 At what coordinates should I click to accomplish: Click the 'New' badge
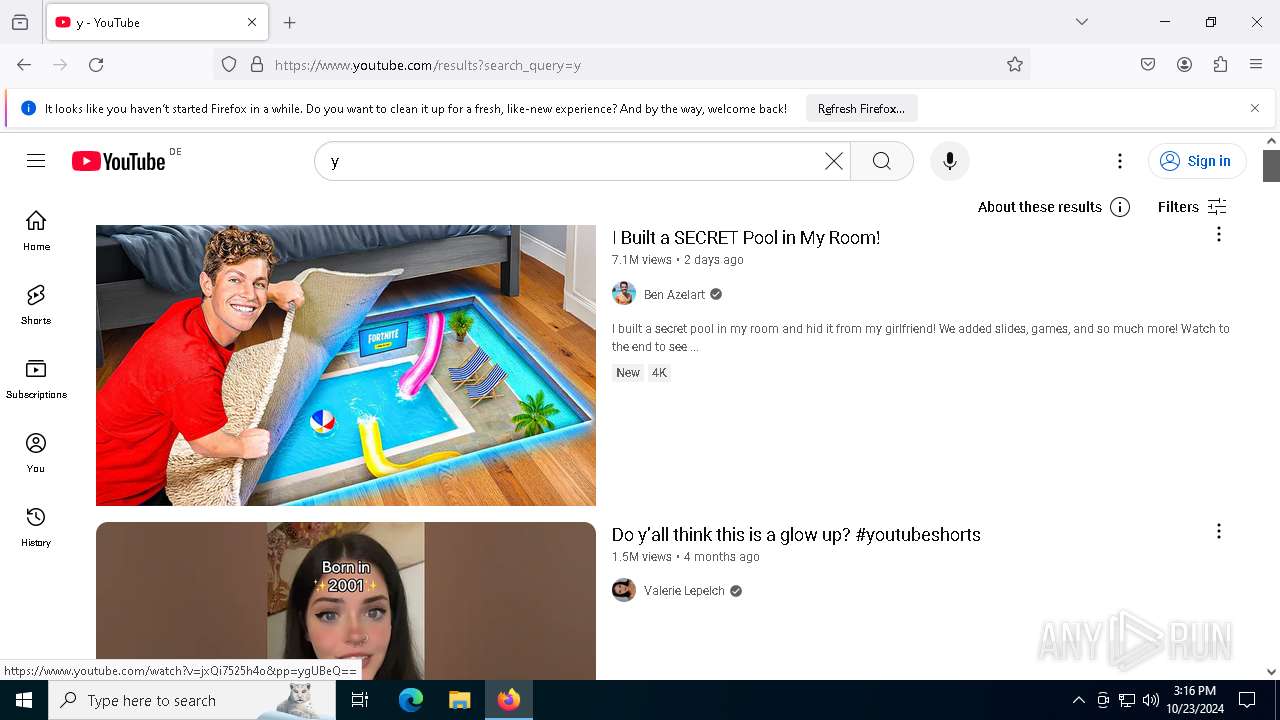(628, 373)
